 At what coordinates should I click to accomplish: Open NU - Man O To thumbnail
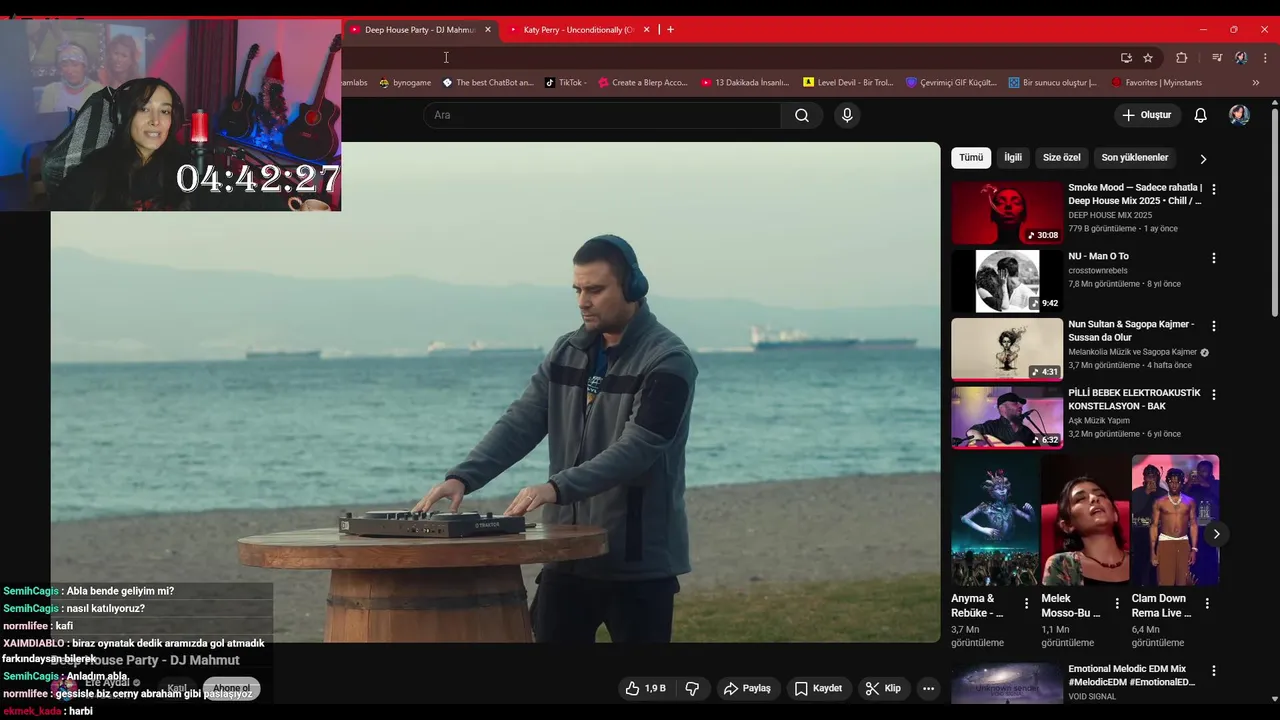1007,281
